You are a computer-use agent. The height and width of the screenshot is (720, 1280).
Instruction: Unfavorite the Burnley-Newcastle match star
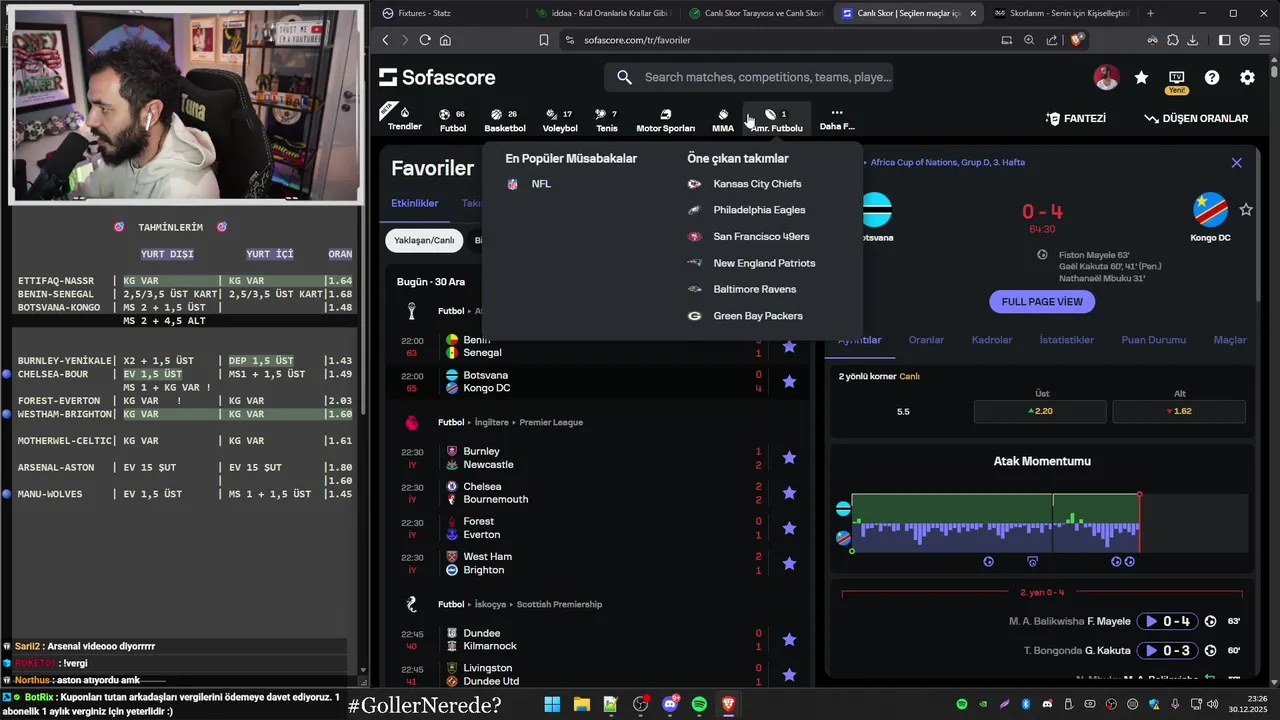(x=789, y=457)
